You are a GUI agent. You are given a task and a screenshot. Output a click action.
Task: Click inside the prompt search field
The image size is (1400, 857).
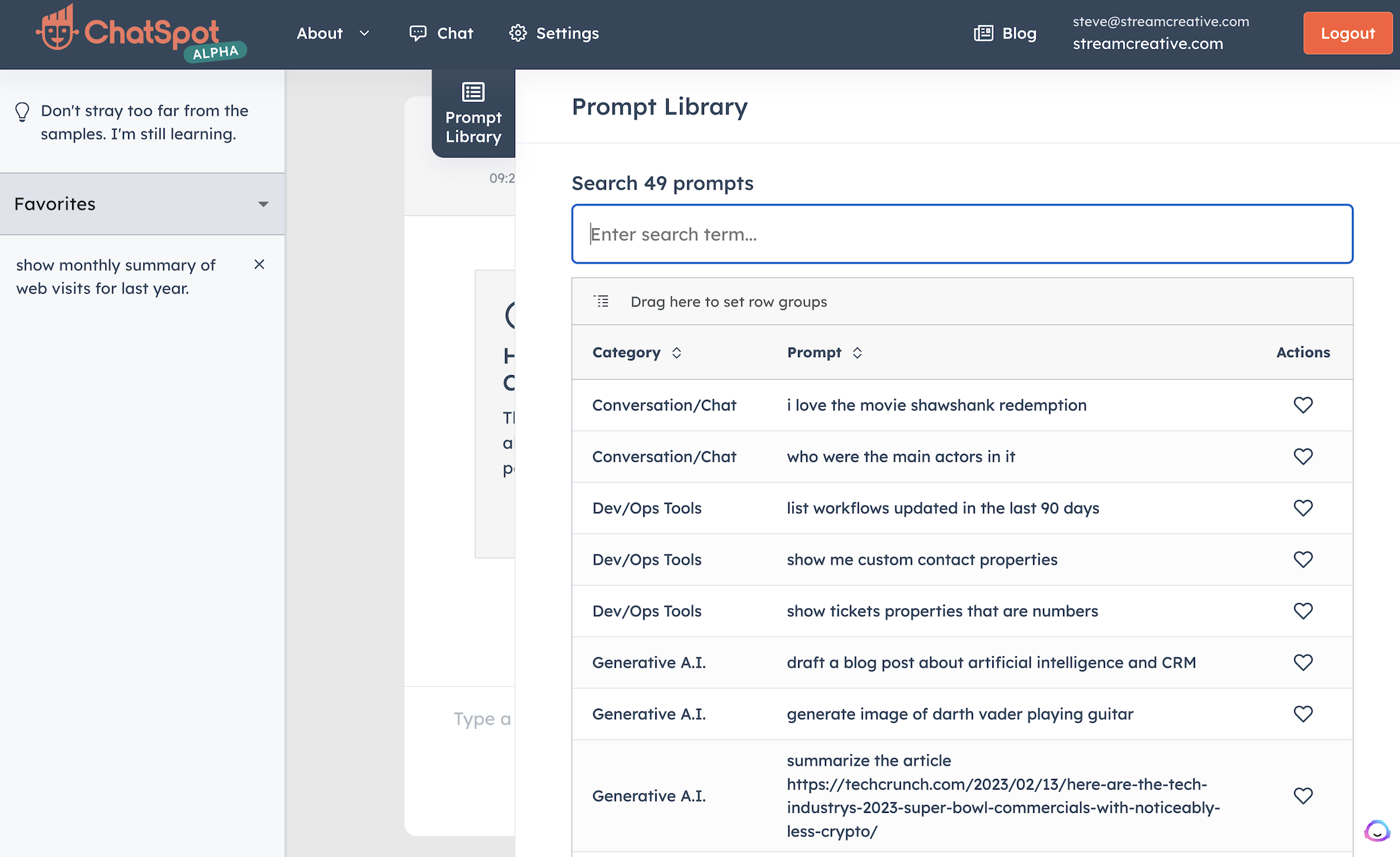point(961,234)
